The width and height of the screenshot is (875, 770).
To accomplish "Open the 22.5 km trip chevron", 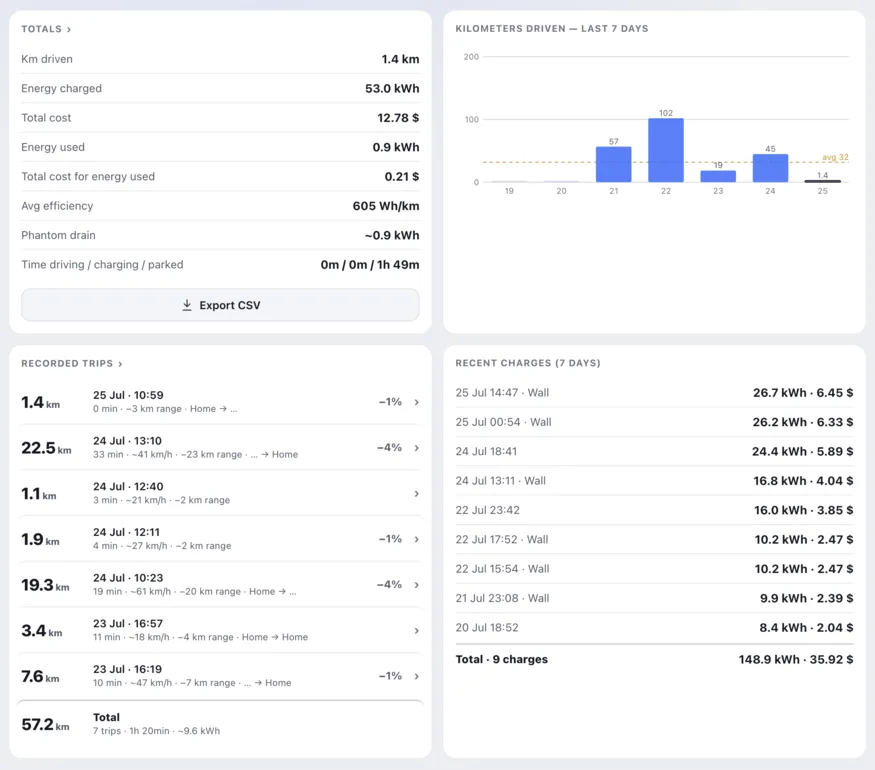I will pyautogui.click(x=416, y=448).
